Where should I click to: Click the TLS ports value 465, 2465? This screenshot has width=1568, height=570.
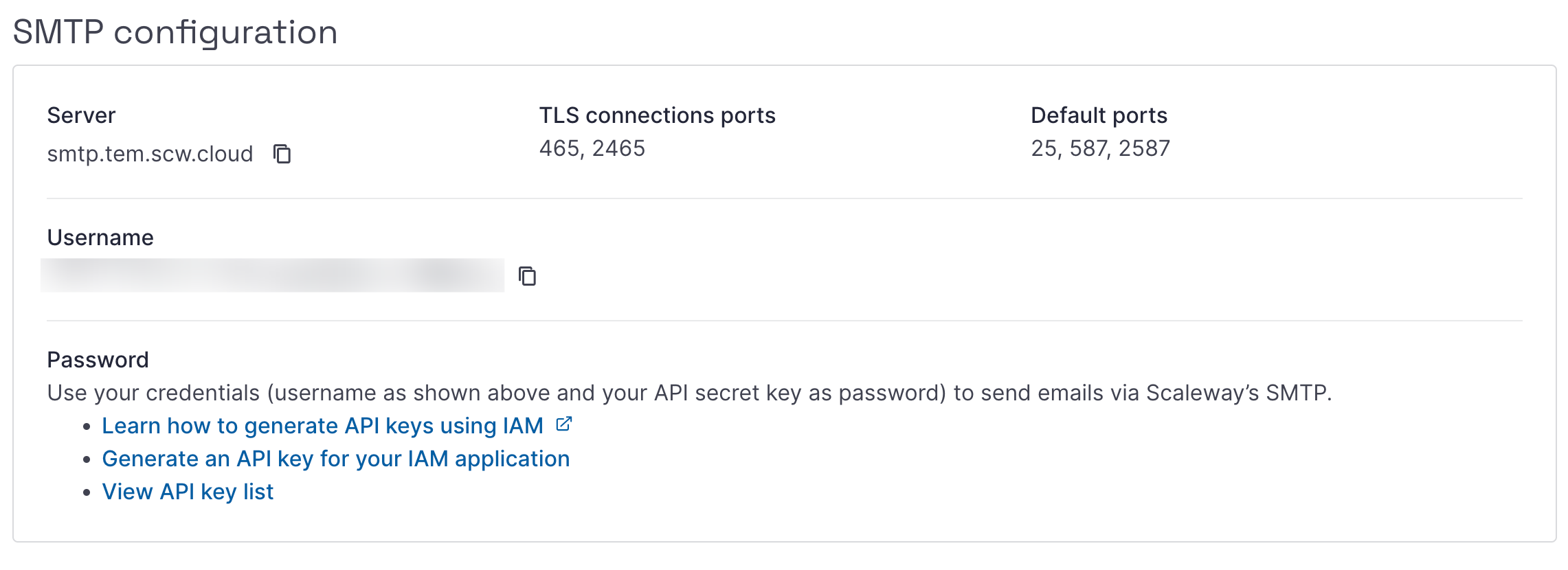(x=592, y=148)
